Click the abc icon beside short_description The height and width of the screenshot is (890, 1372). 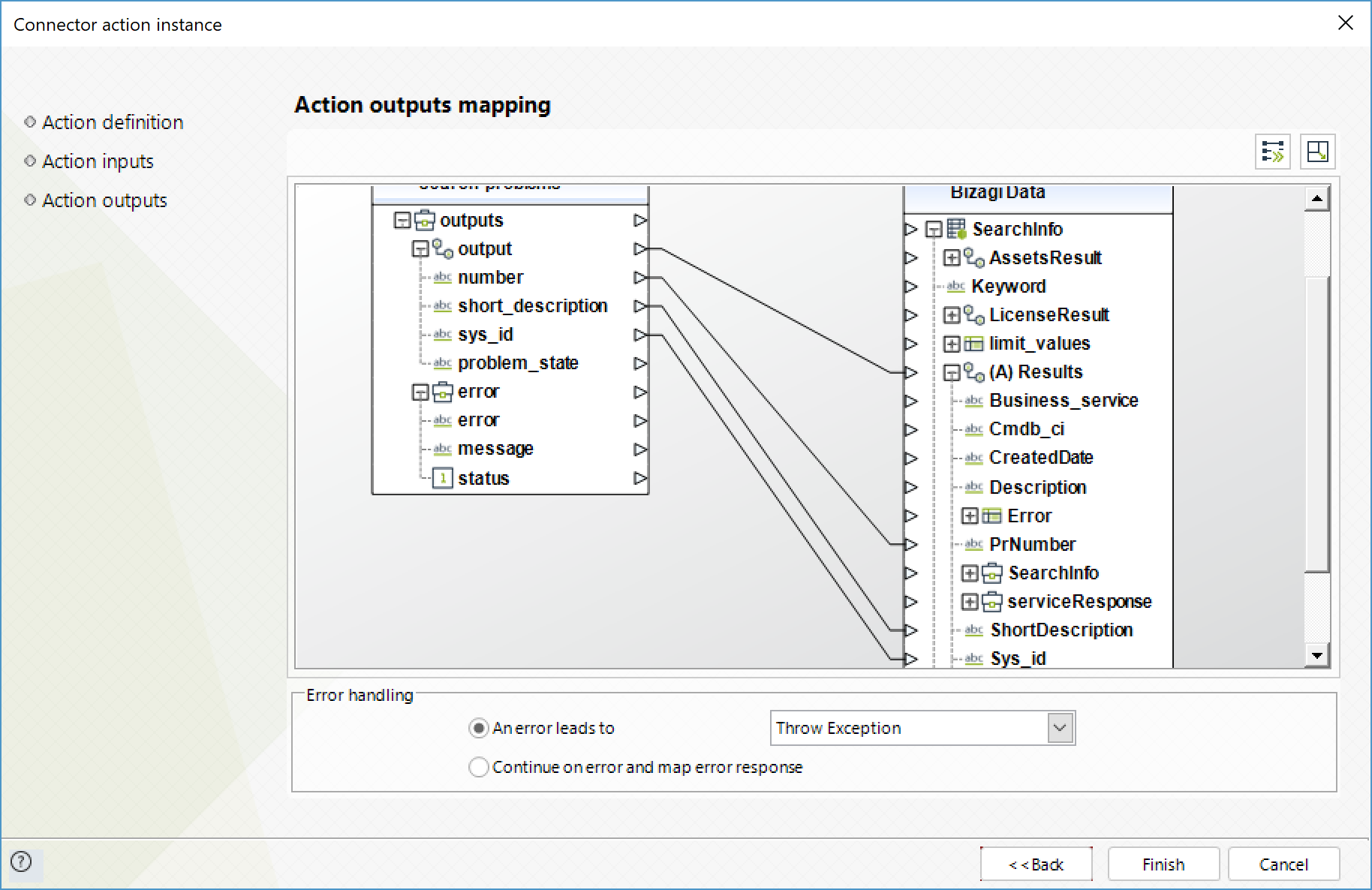pos(442,305)
